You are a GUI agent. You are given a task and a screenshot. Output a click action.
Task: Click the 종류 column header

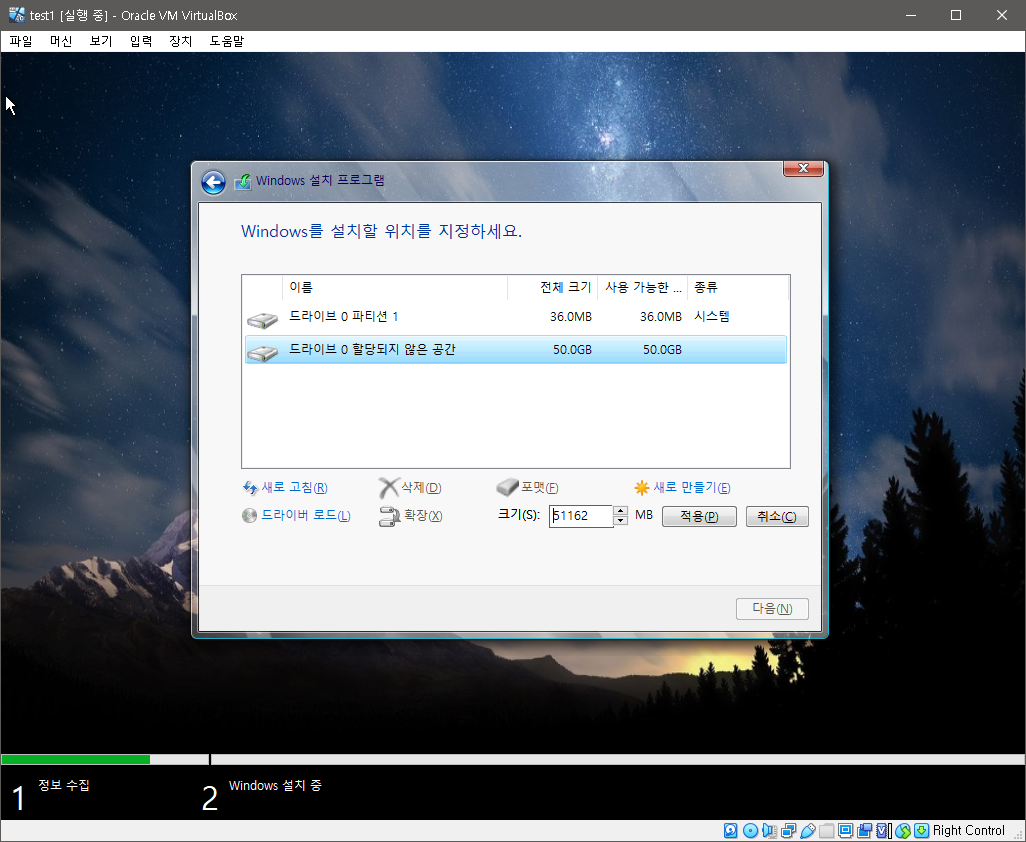coord(738,287)
